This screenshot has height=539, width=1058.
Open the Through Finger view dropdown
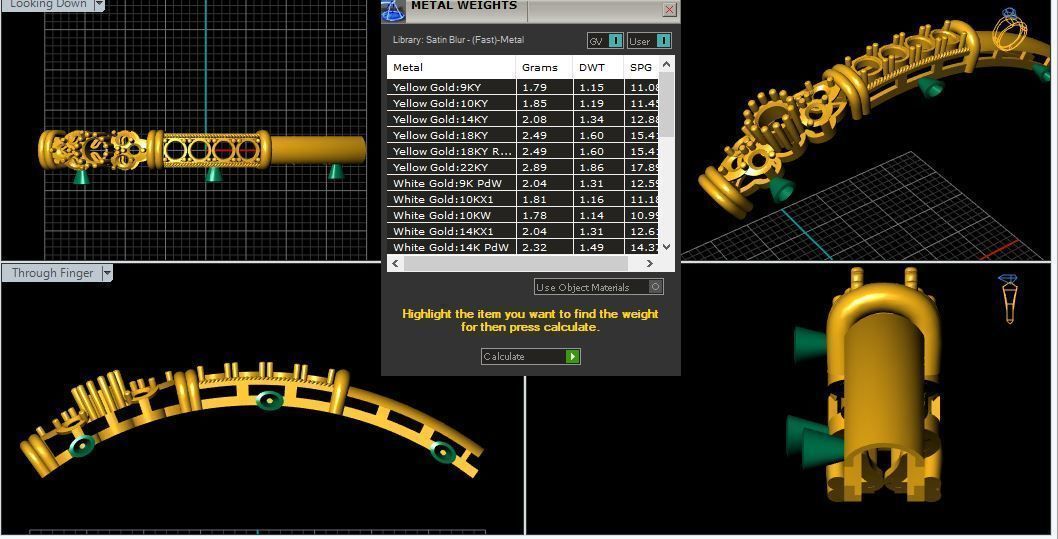(107, 273)
